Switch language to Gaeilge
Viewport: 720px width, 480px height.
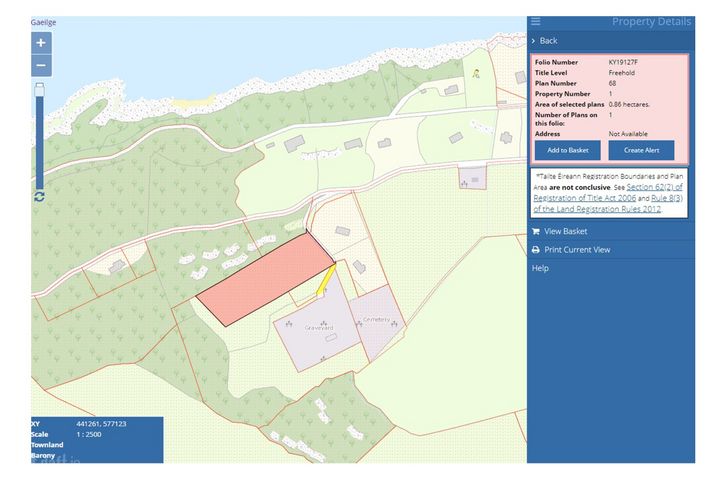click(43, 21)
